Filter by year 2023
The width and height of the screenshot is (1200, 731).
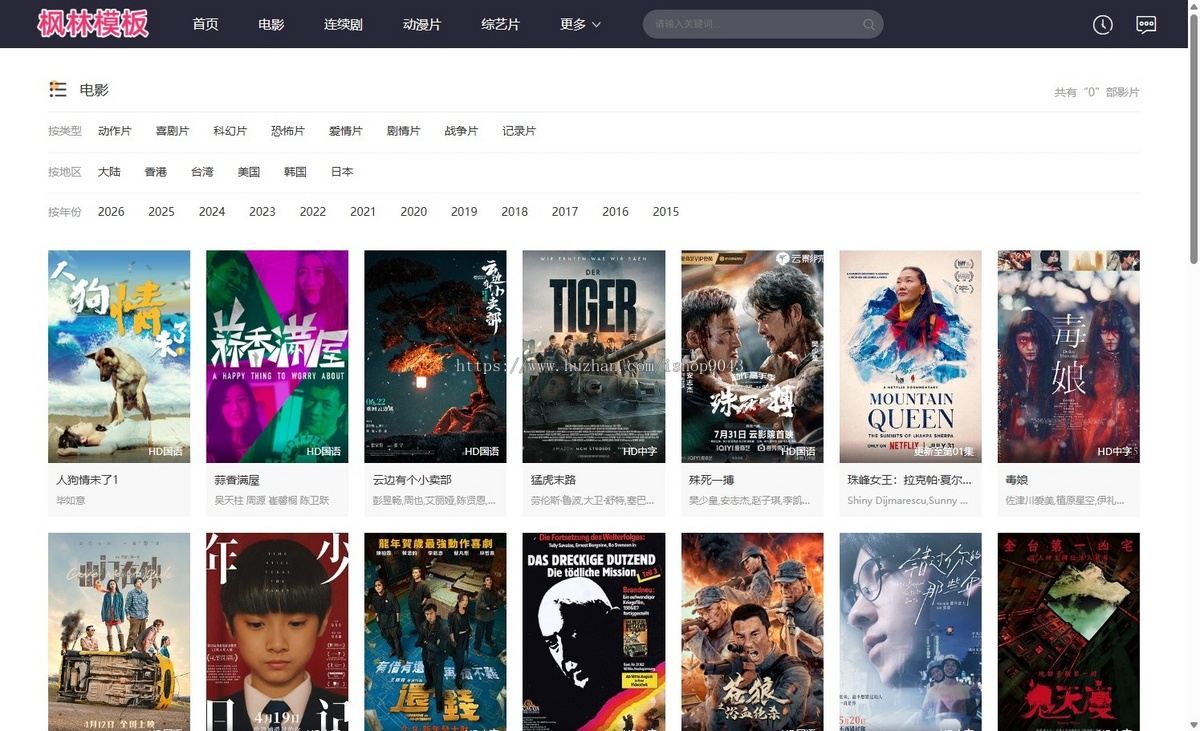tap(262, 212)
